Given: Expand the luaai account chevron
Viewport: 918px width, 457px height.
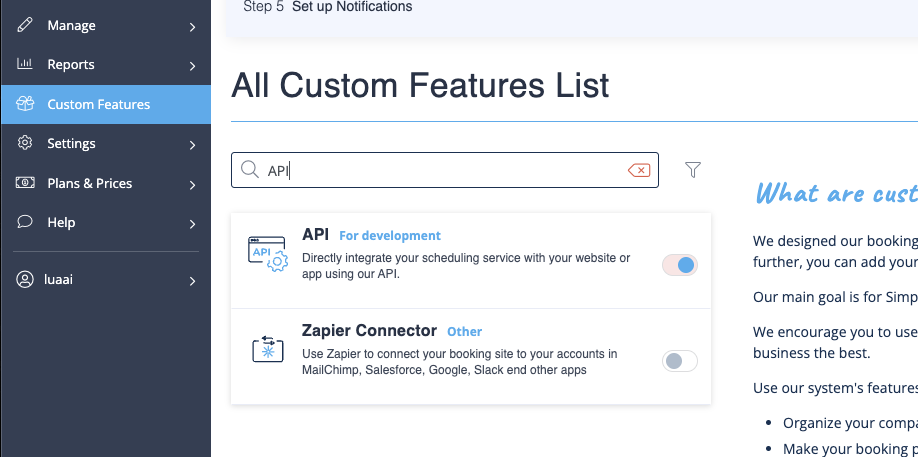Looking at the screenshot, I should tap(192, 281).
